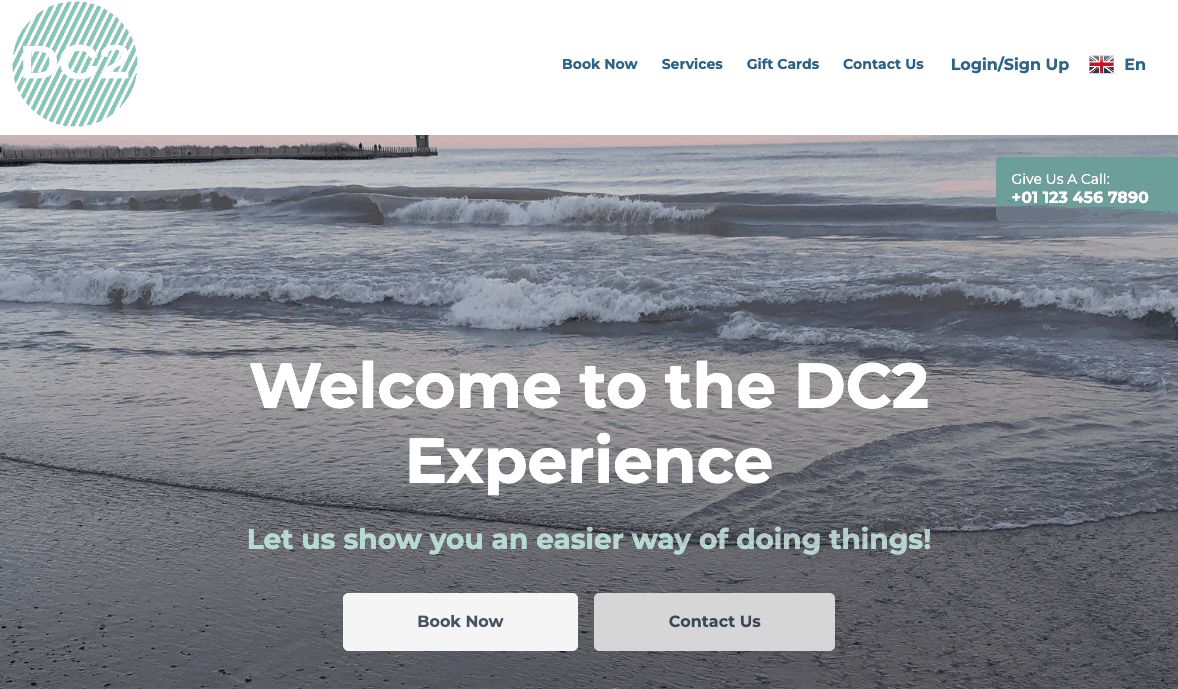1178x689 pixels.
Task: Click the word Experience in the heading
Action: click(x=590, y=461)
